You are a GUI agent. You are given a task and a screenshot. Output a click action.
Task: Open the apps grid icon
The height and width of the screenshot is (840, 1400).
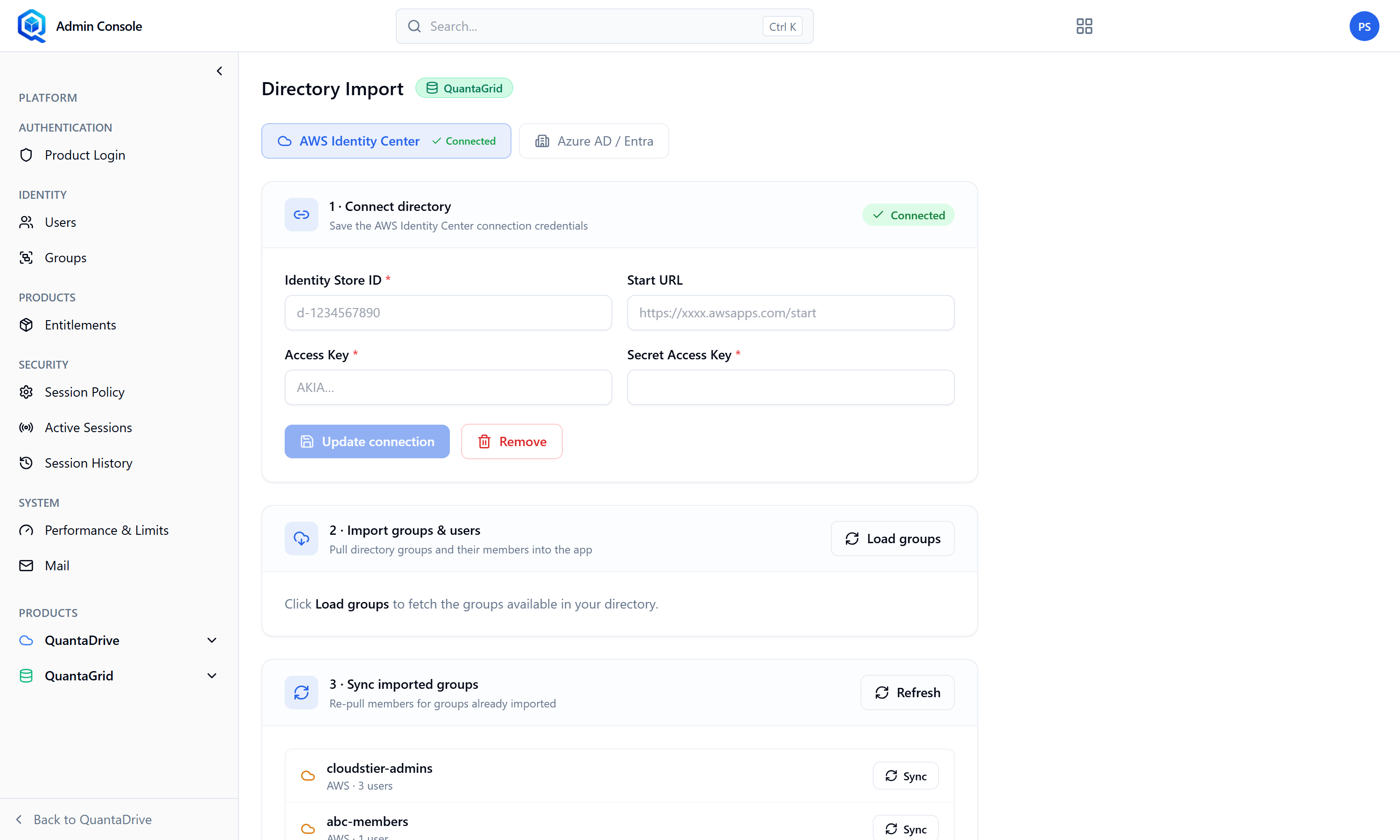1084,26
